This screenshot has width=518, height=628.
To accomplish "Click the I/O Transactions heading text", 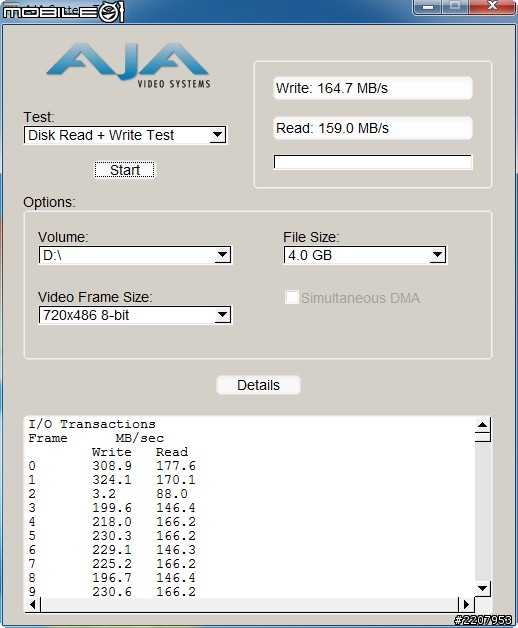I will 92,424.
